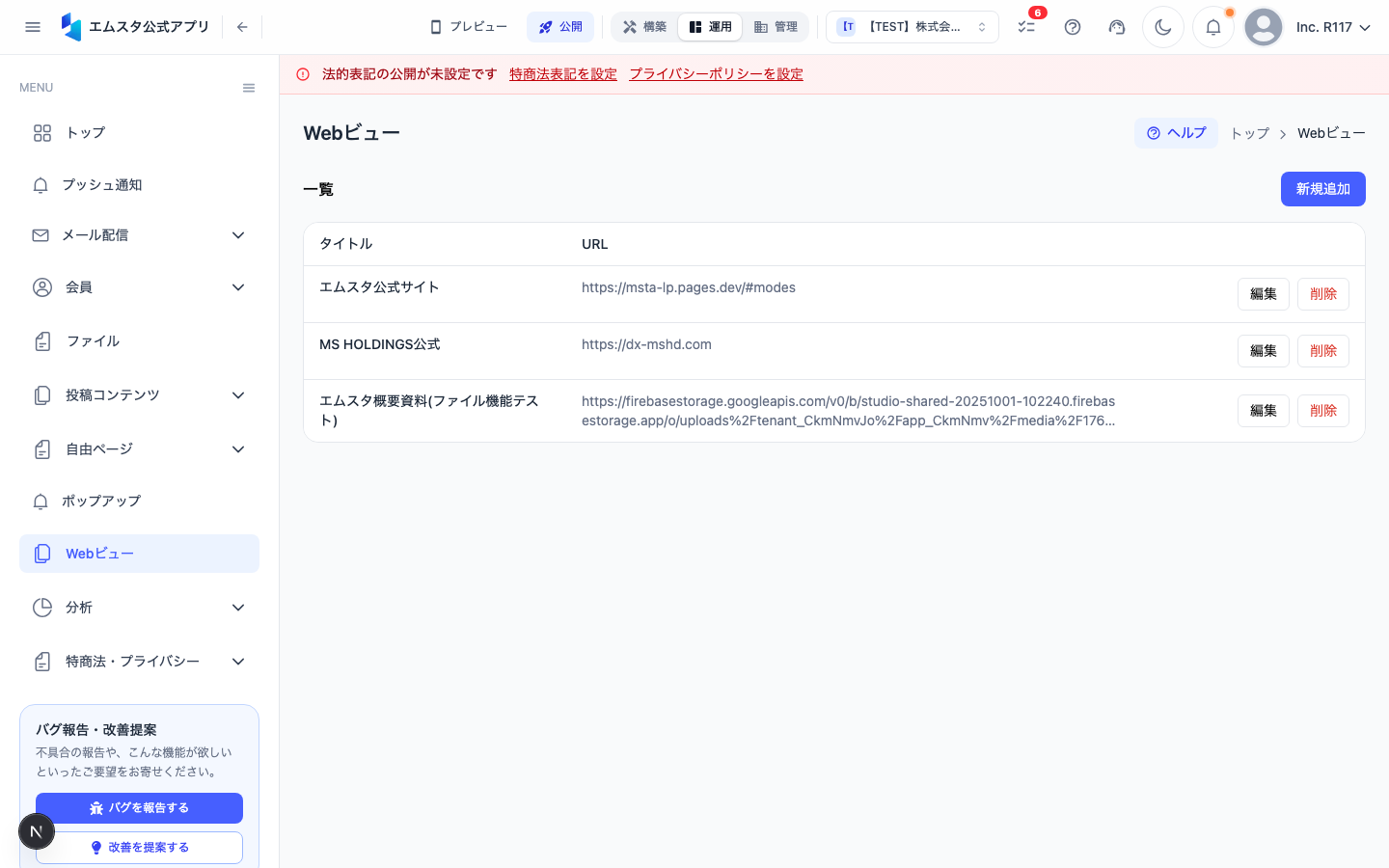Viewport: 1389px width, 868px height.
Task: Collapse the MENU sidebar with lines icon
Action: tap(249, 88)
